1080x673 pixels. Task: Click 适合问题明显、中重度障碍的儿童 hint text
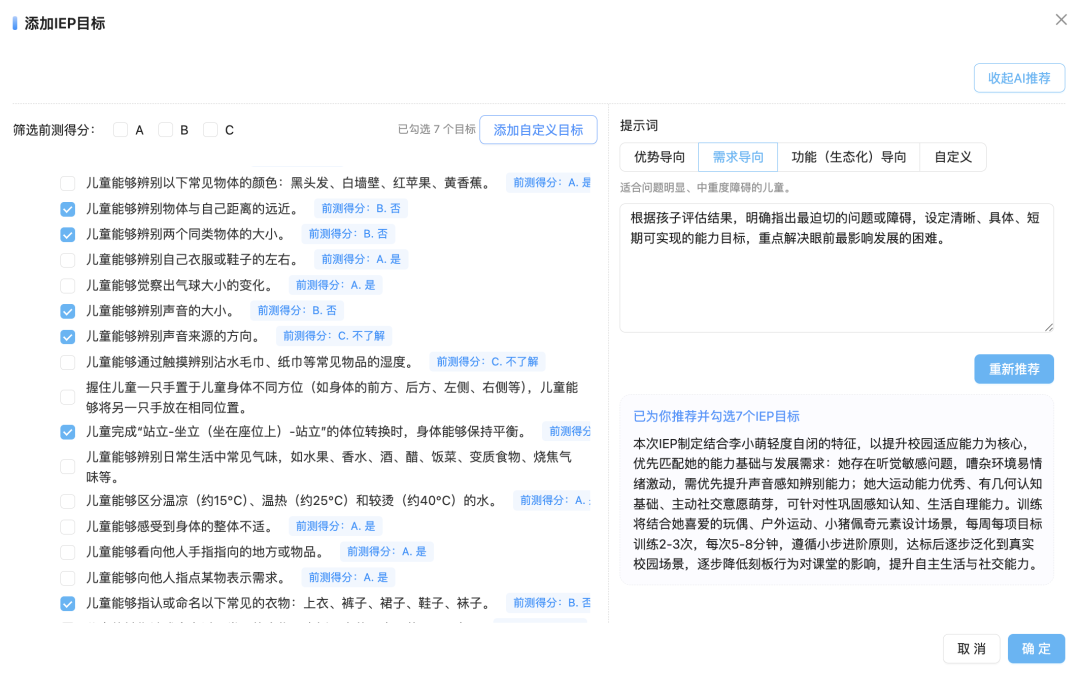[x=706, y=187]
